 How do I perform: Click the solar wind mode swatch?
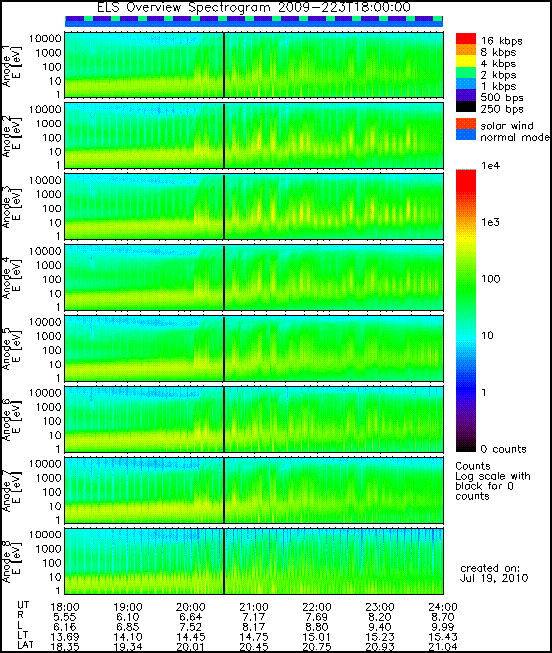tap(465, 124)
